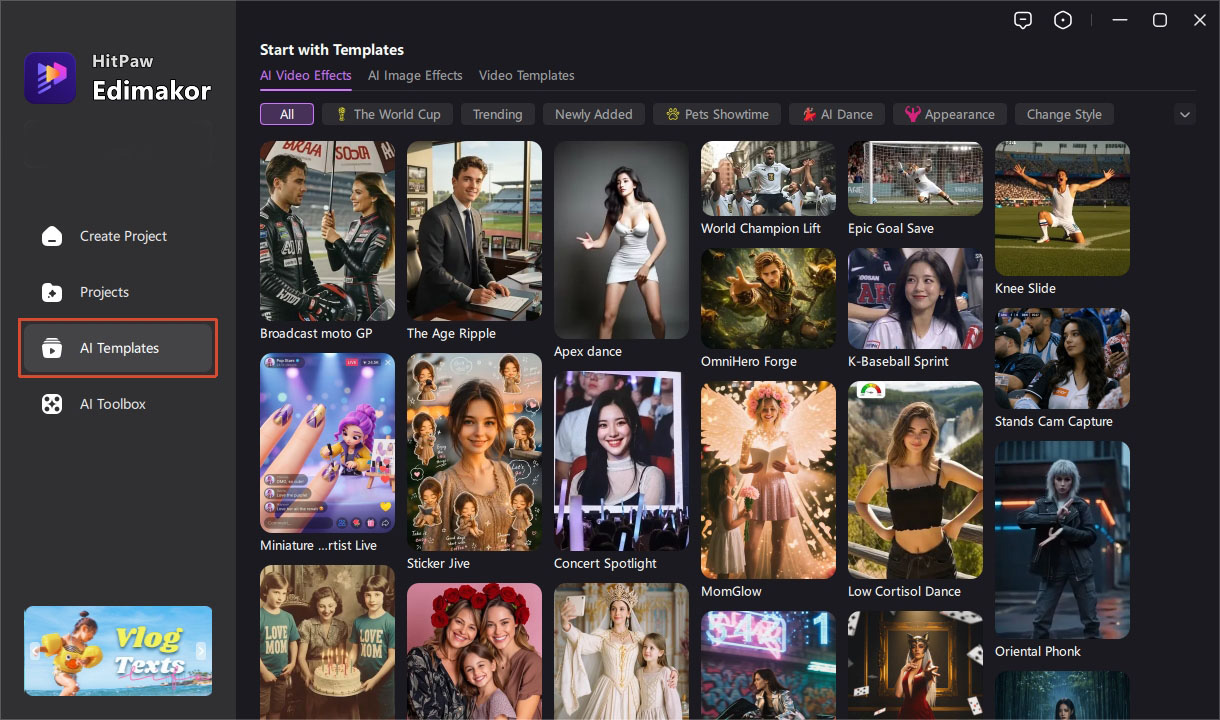The height and width of the screenshot is (720, 1220).
Task: Filter by Appearance category
Action: point(950,114)
